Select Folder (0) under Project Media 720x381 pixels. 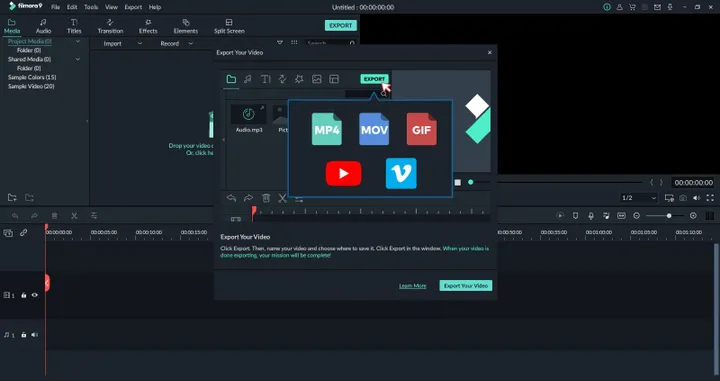[x=29, y=50]
